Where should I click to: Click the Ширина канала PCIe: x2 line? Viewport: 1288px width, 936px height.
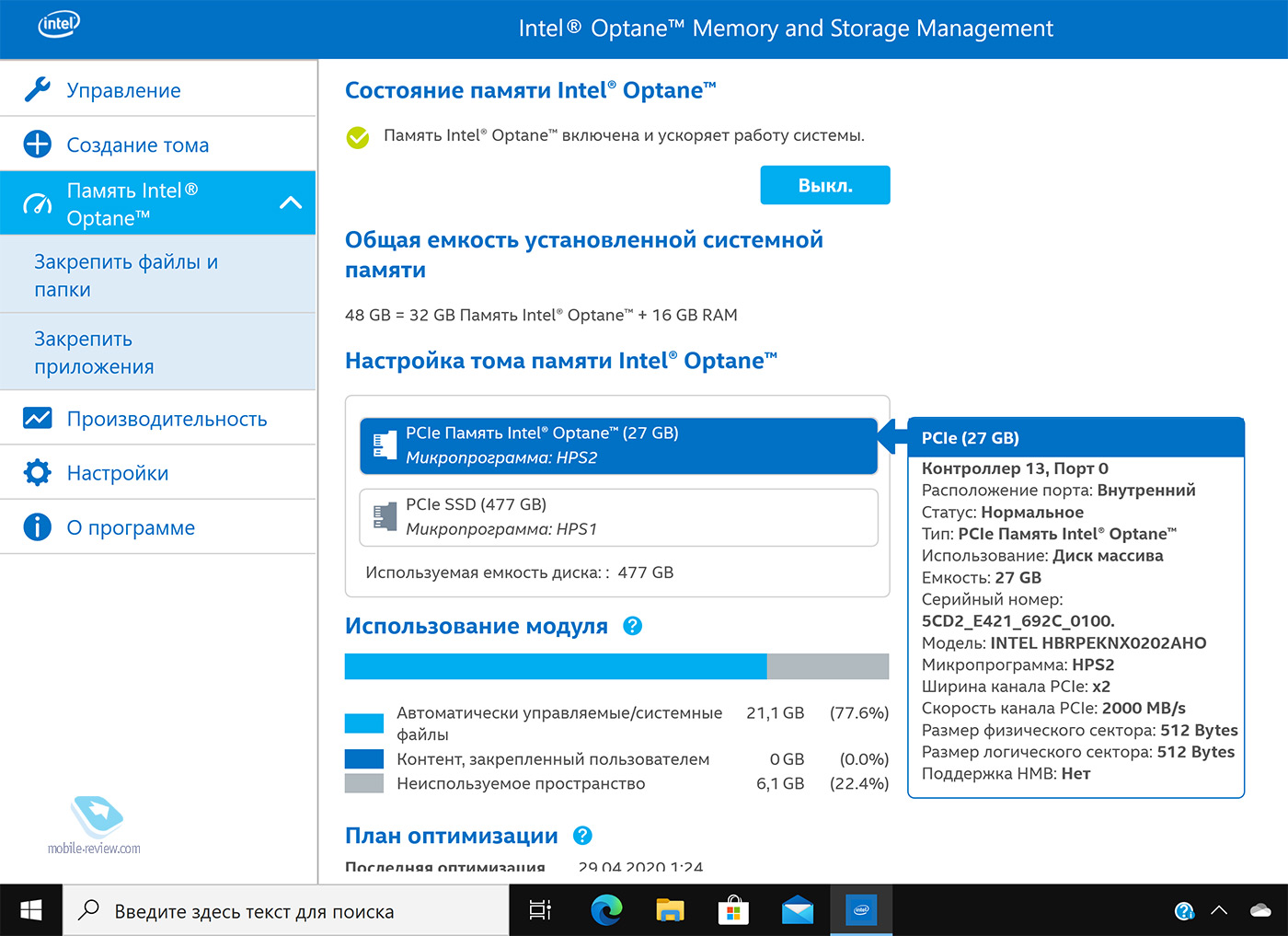(x=1016, y=686)
